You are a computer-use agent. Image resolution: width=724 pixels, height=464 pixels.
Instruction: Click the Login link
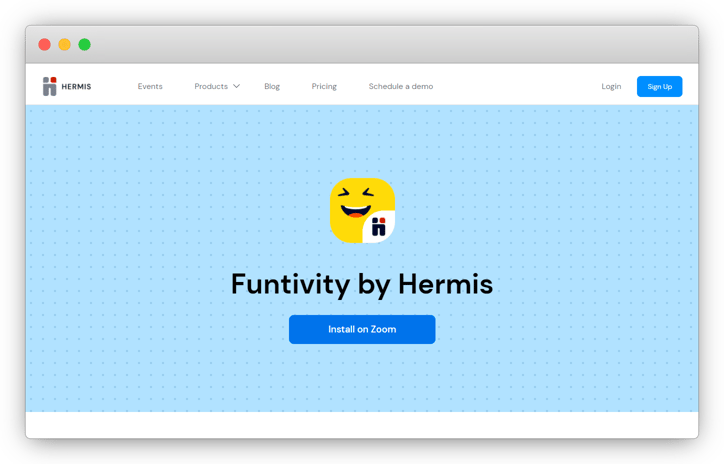pos(611,87)
